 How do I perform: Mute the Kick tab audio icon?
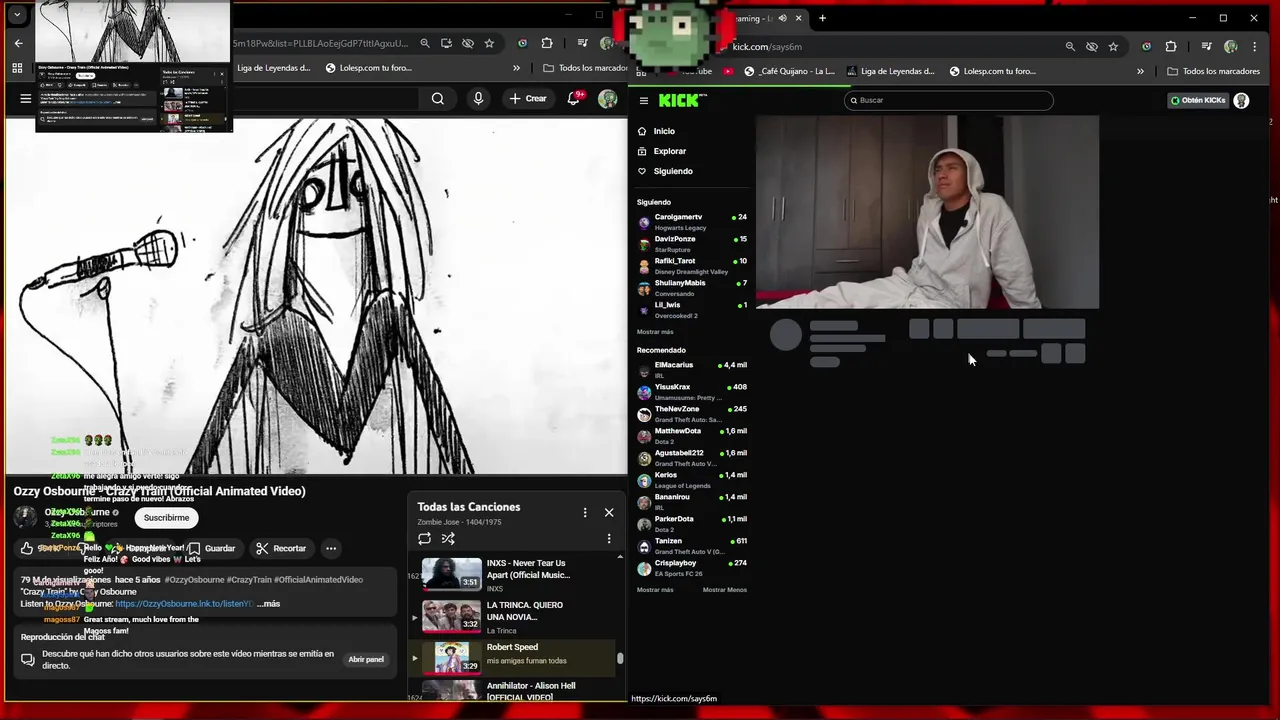coord(782,18)
